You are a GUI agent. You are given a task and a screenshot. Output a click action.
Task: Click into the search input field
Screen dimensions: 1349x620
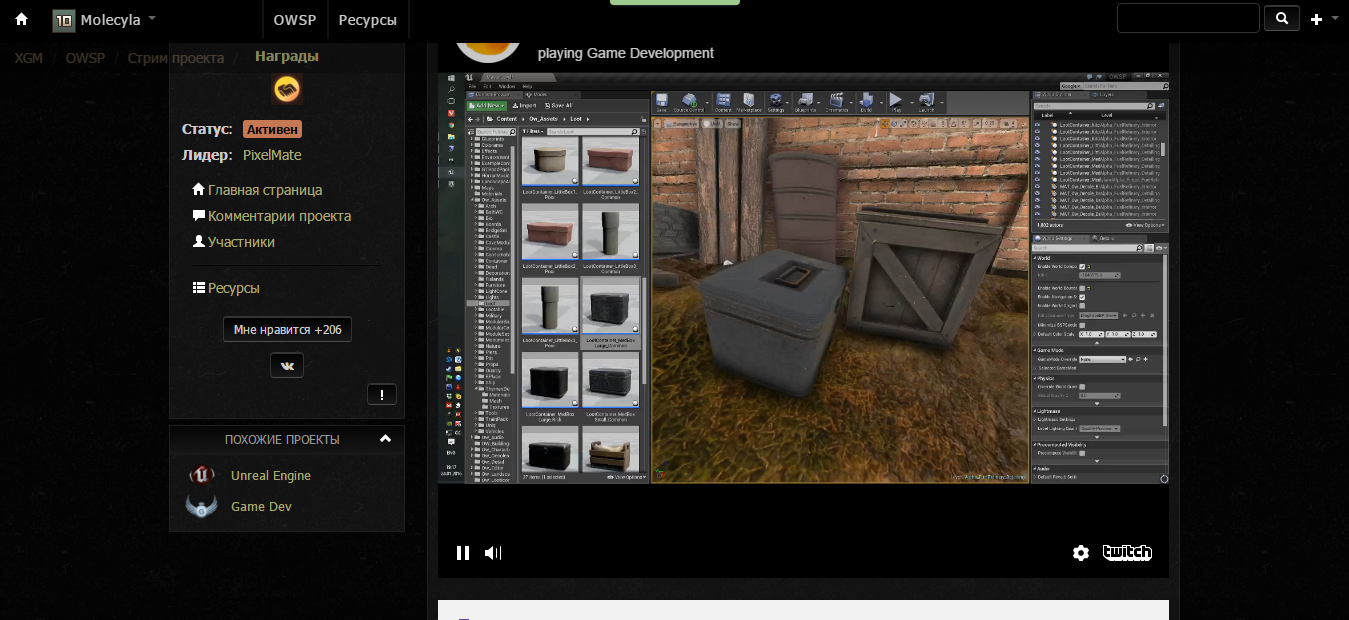pos(1187,18)
